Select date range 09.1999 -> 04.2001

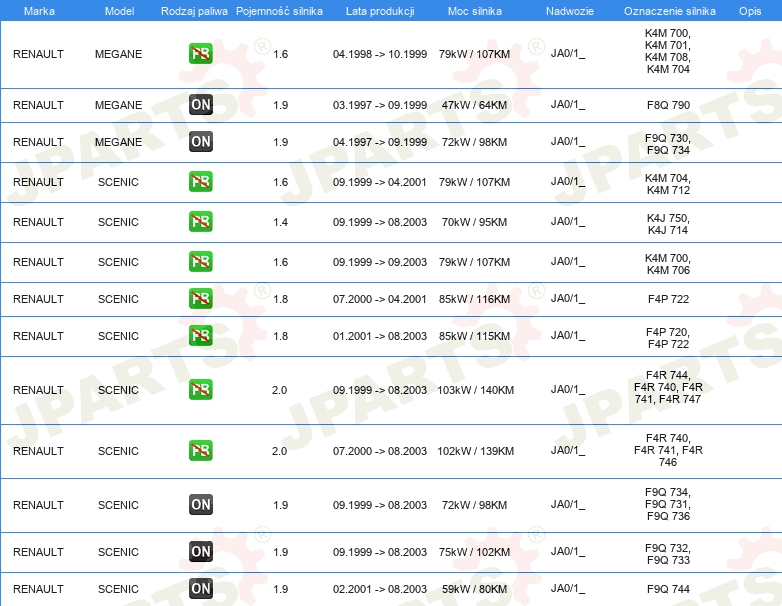pyautogui.click(x=380, y=182)
